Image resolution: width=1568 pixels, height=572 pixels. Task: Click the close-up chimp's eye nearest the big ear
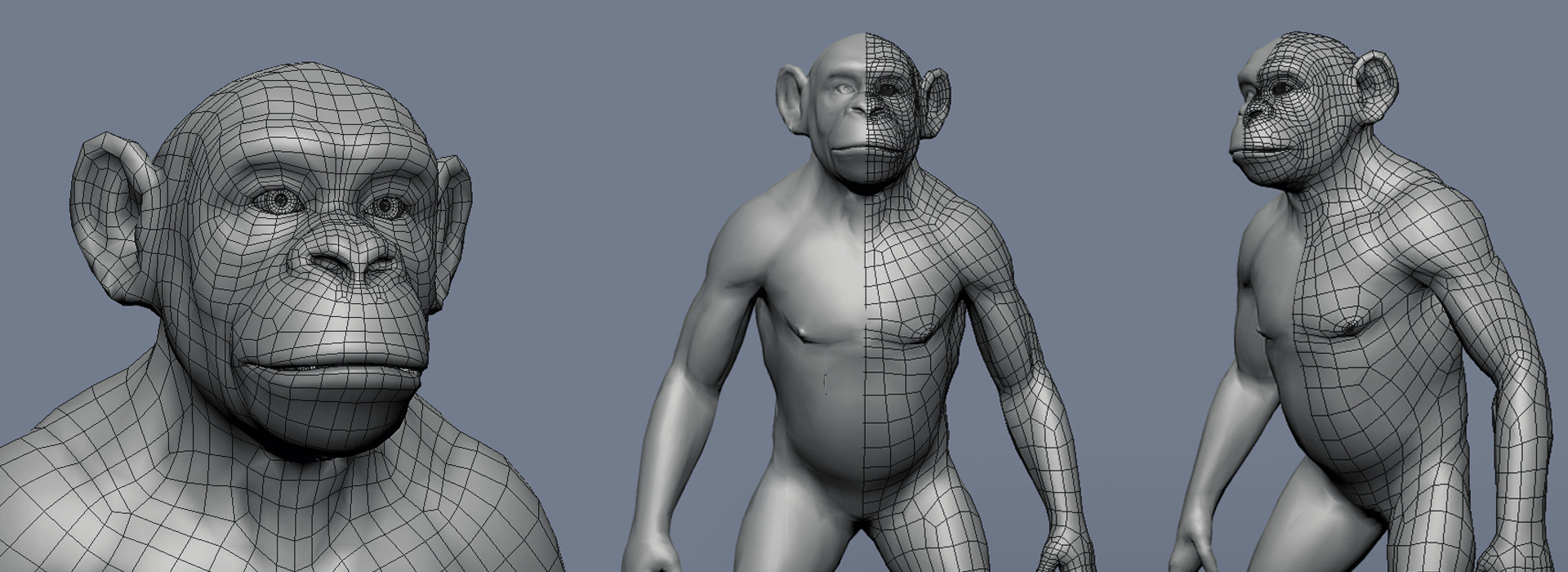point(278,199)
